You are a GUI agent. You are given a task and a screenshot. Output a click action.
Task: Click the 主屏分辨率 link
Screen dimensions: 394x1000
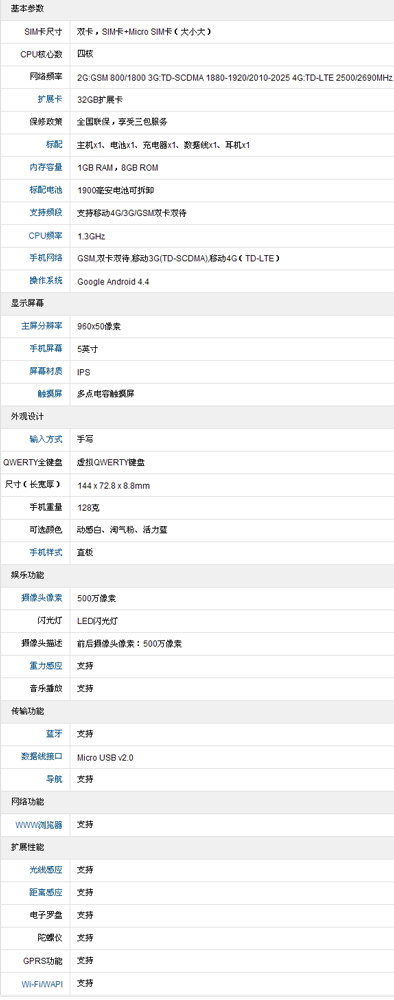(42, 326)
